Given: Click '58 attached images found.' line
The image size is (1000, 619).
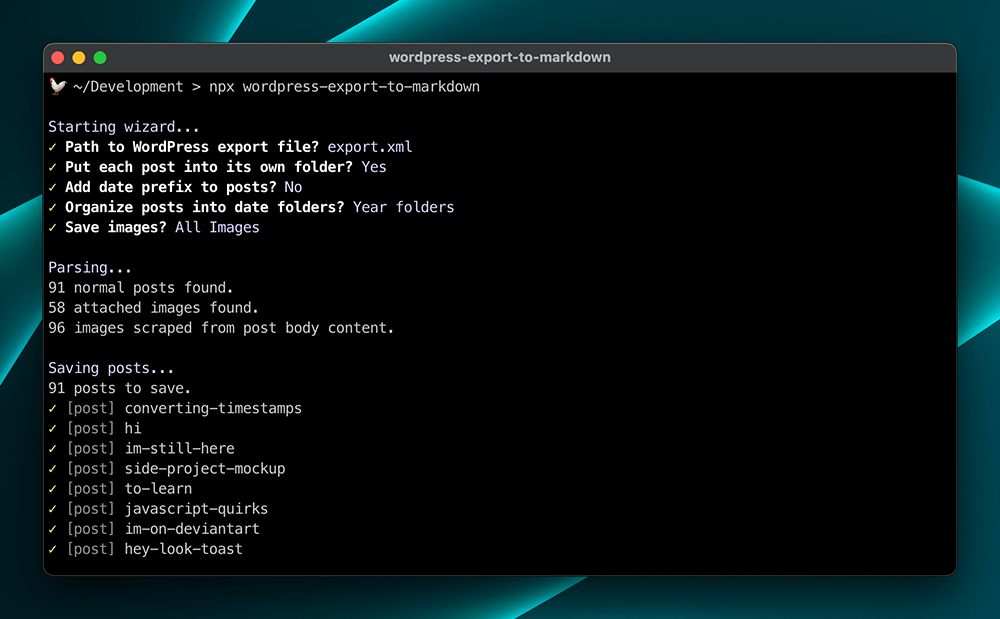Looking at the screenshot, I should [x=154, y=308].
